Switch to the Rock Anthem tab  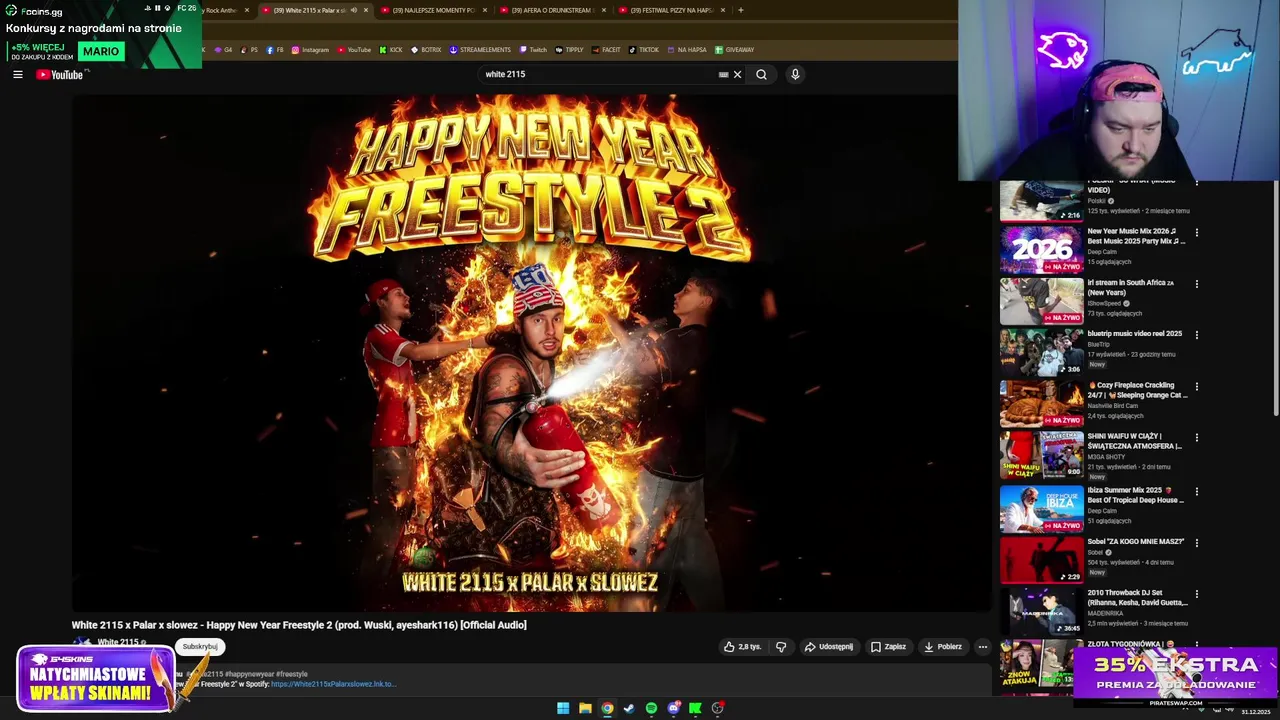pyautogui.click(x=222, y=10)
